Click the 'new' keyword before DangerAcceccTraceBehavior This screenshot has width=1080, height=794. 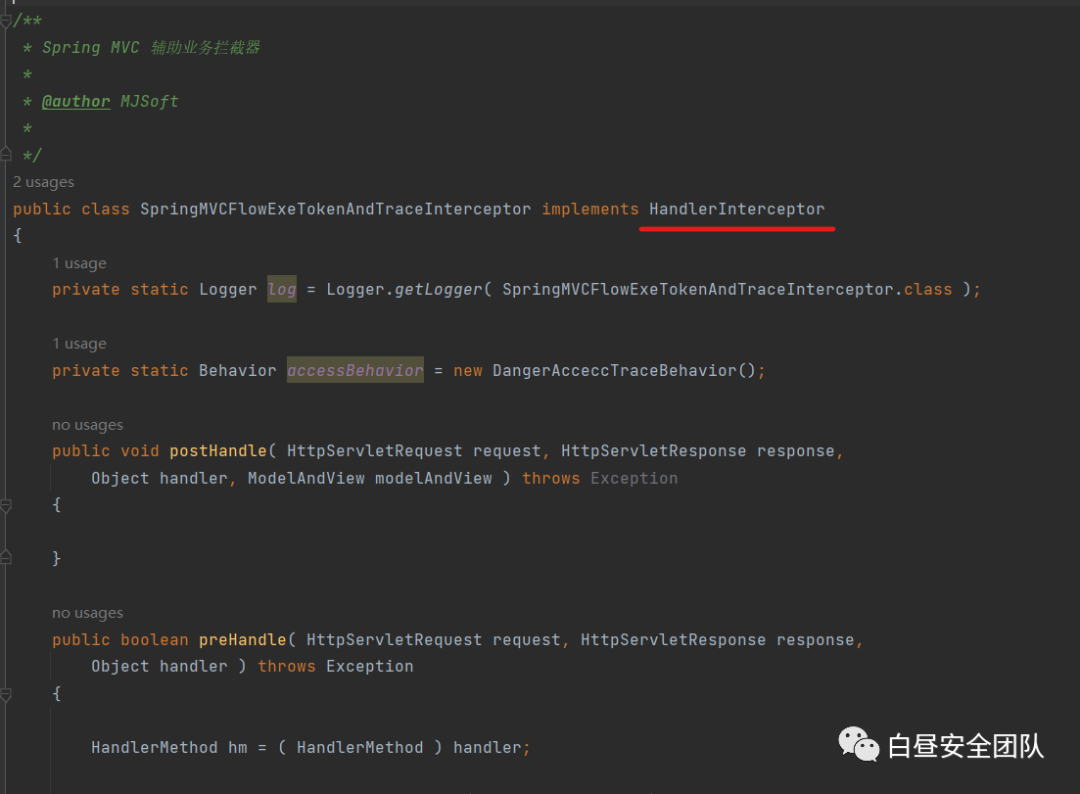tap(468, 370)
